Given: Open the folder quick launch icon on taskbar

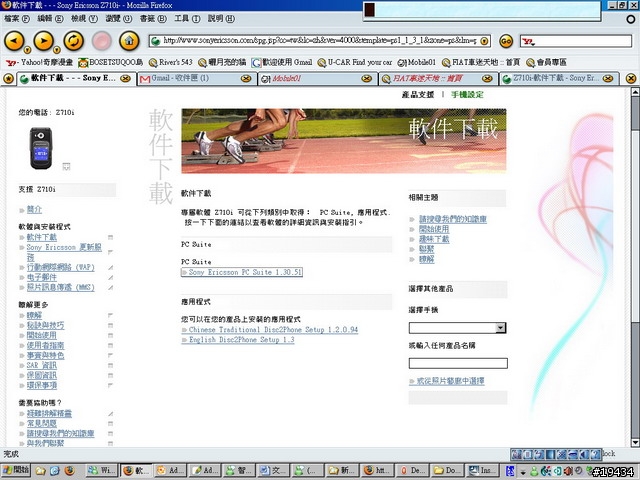Looking at the screenshot, I should tap(40, 471).
